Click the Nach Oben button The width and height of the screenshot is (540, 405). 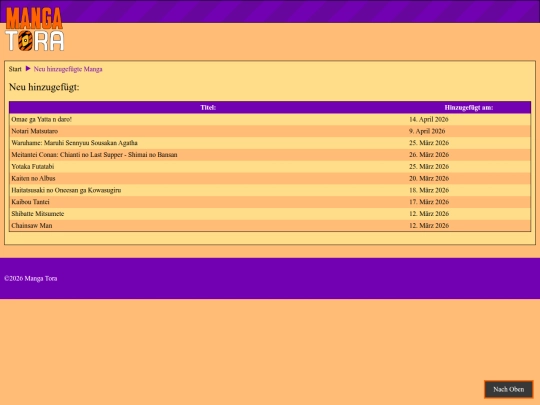pyautogui.click(x=509, y=390)
